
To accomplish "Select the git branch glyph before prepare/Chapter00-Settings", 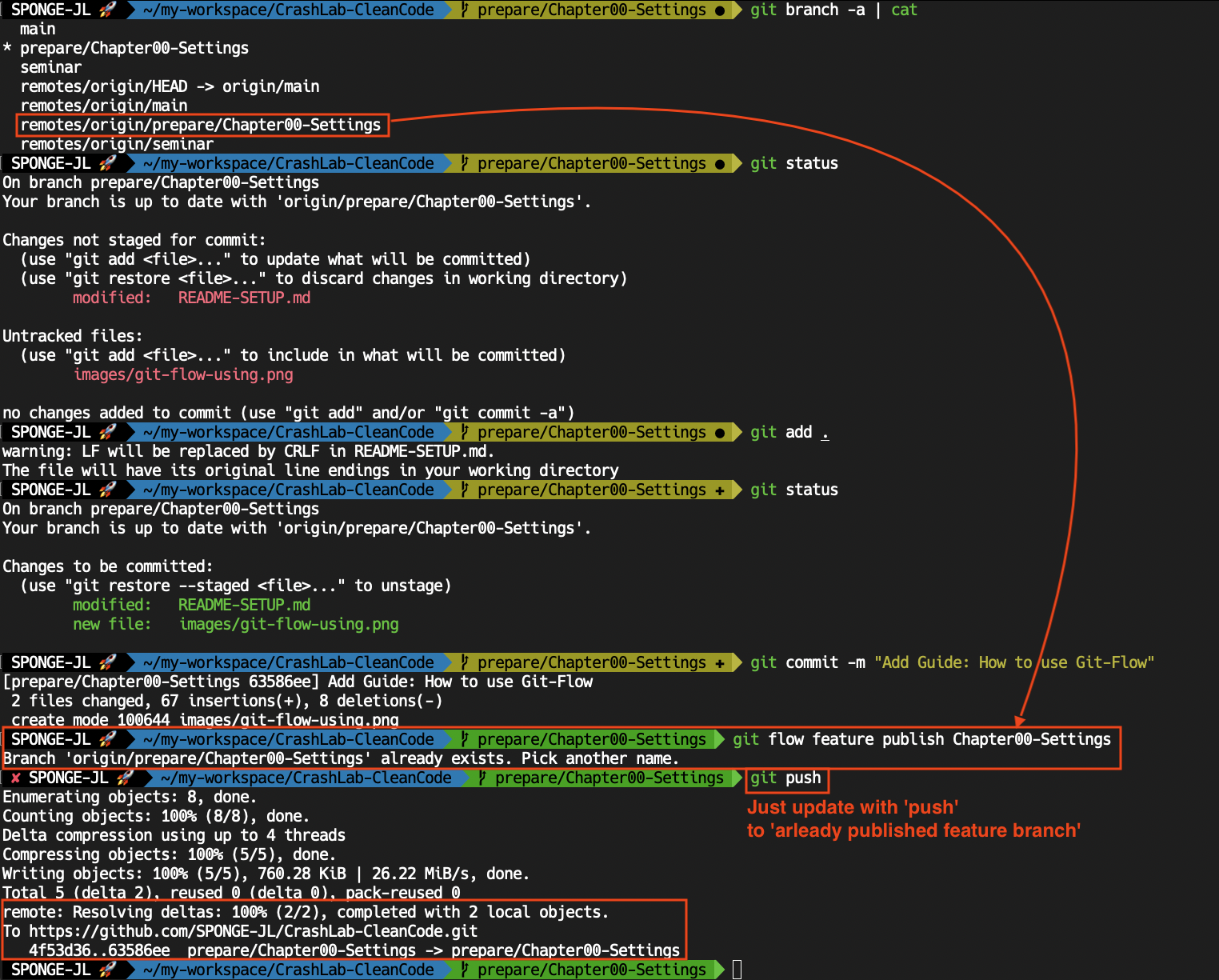I will pyautogui.click(x=465, y=10).
